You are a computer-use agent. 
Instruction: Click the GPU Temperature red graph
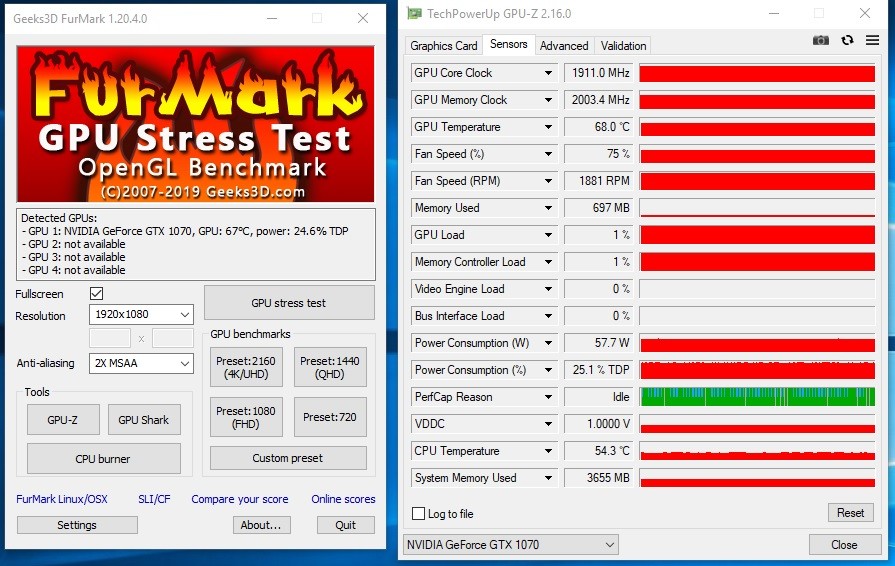tap(757, 127)
